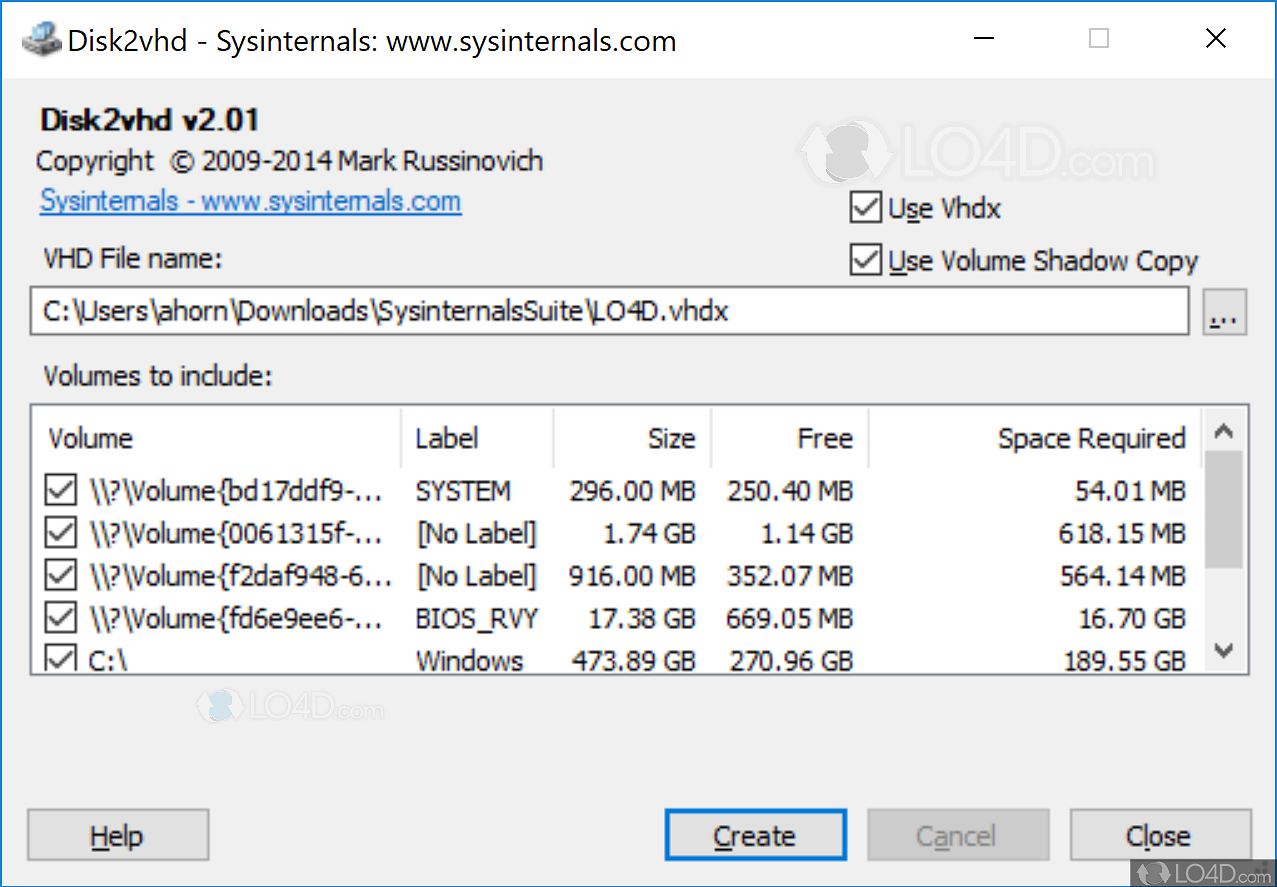Uncheck the first [No Label] volume

pyautogui.click(x=59, y=531)
